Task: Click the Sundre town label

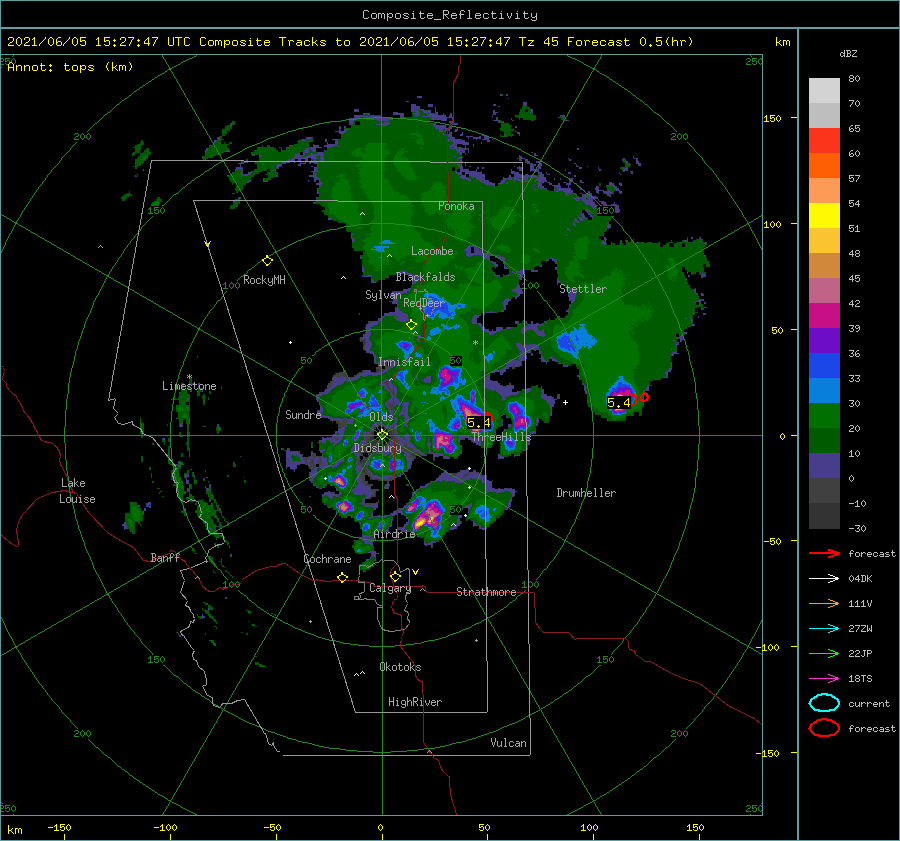Action: 303,414
